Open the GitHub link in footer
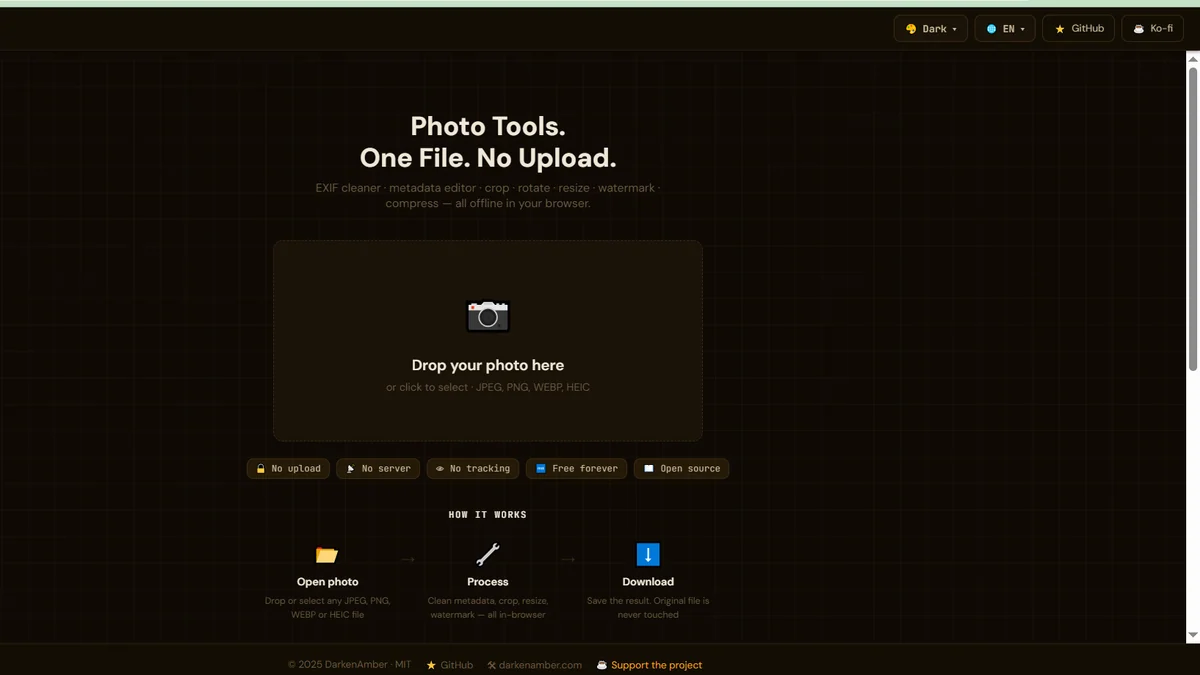Screen dimensions: 1200x675 (450, 665)
